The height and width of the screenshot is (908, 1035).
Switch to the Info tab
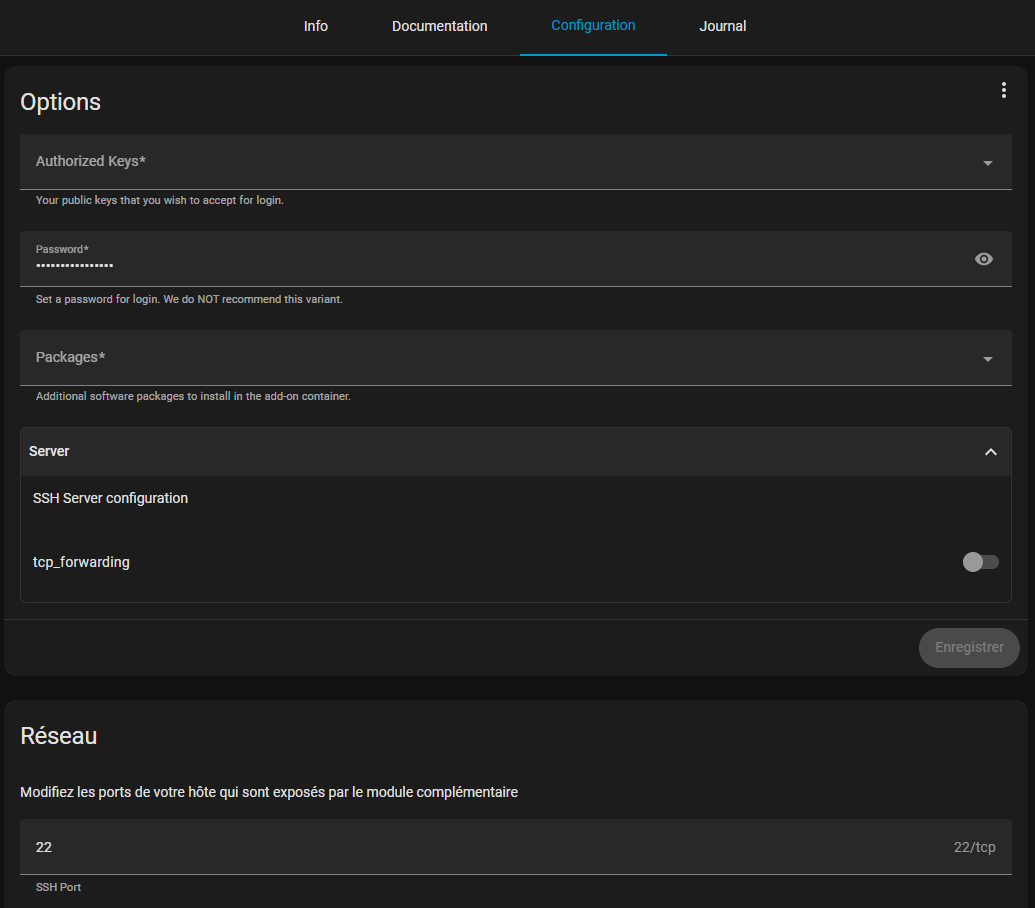(316, 26)
